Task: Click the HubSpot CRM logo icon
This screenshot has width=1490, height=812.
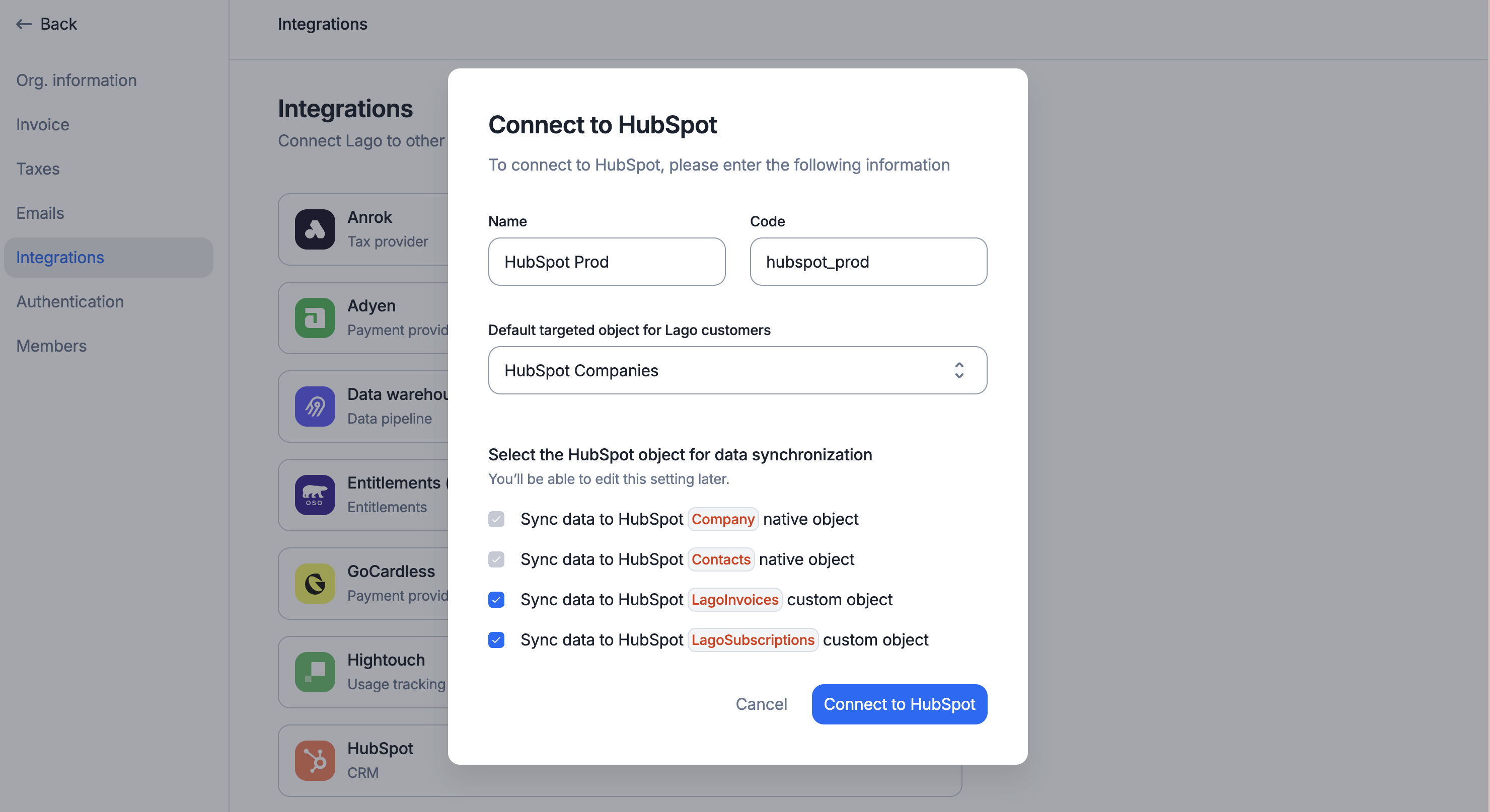Action: click(315, 761)
